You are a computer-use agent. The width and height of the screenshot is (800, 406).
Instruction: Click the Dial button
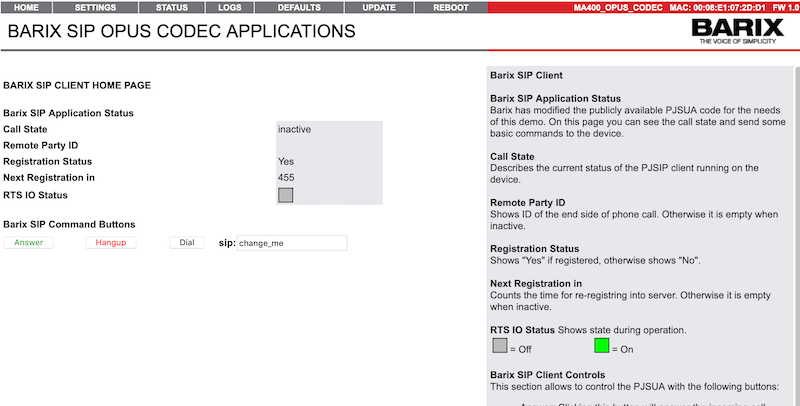pos(187,243)
